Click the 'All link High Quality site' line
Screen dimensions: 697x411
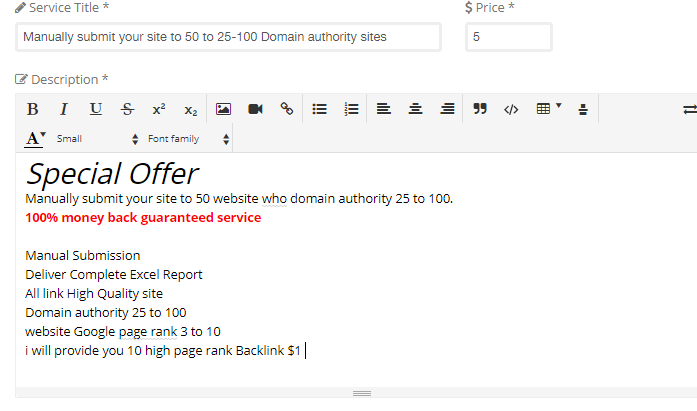pos(94,294)
